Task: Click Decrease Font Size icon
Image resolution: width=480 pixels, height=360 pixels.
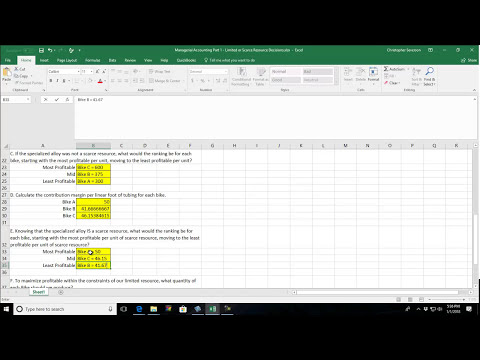Action: click(x=104, y=71)
